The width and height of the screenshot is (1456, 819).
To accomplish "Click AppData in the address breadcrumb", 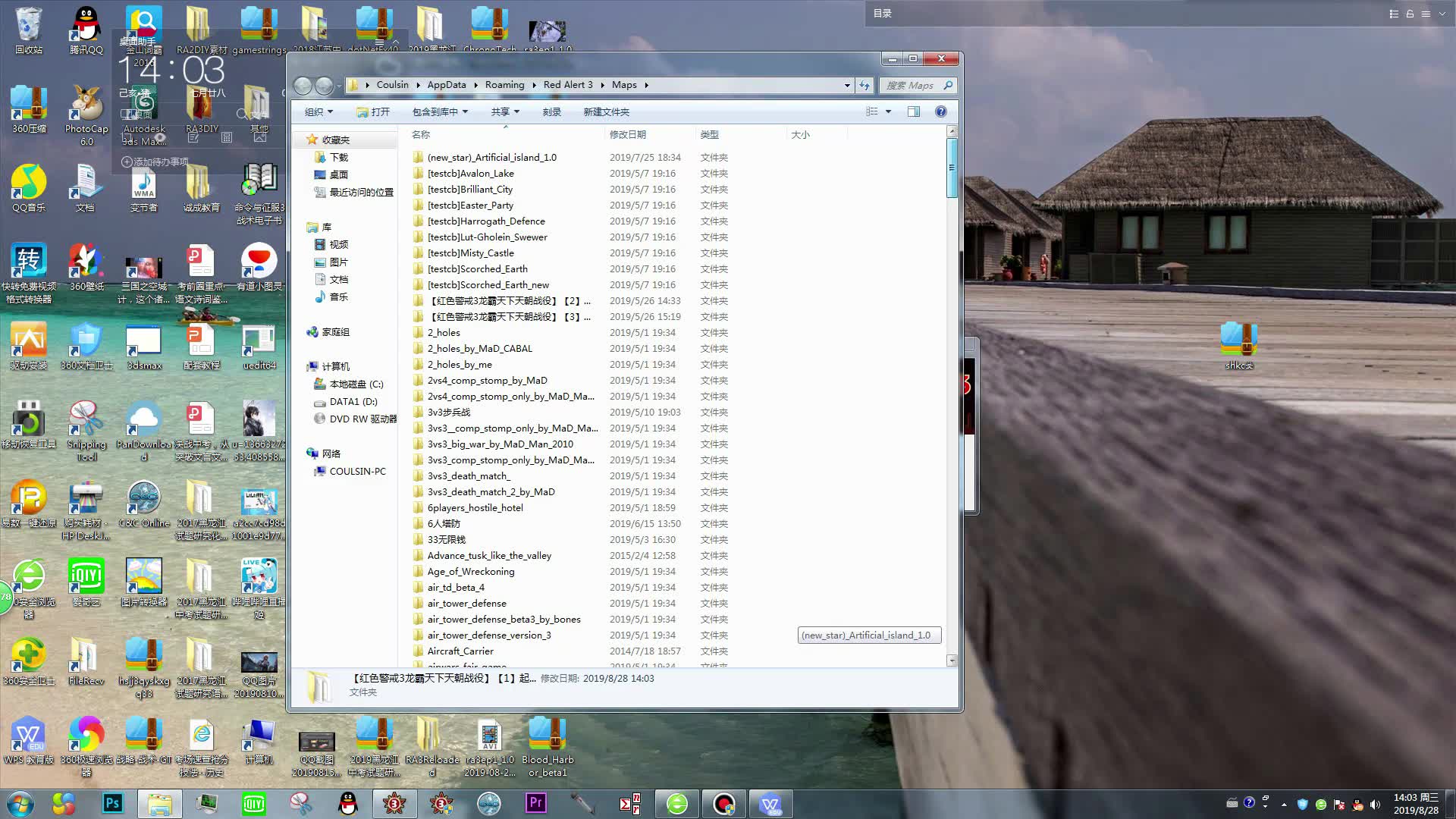I will [447, 85].
